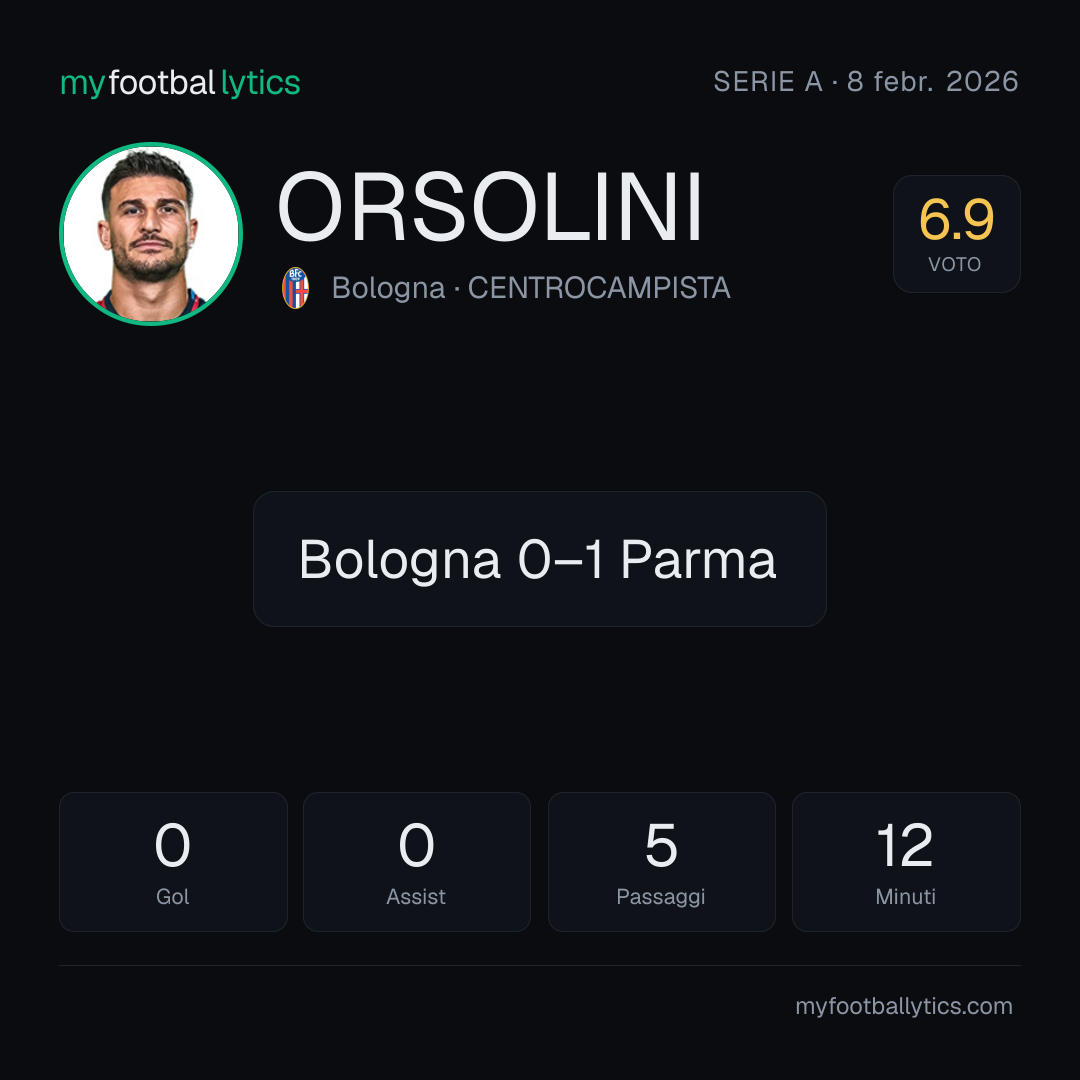The height and width of the screenshot is (1080, 1080).
Task: Click the Gol stat tile
Action: (173, 862)
